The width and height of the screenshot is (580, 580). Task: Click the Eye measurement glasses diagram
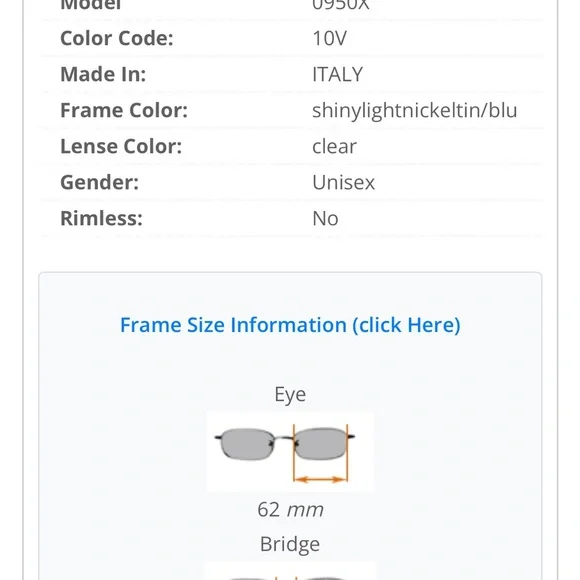[x=290, y=452]
